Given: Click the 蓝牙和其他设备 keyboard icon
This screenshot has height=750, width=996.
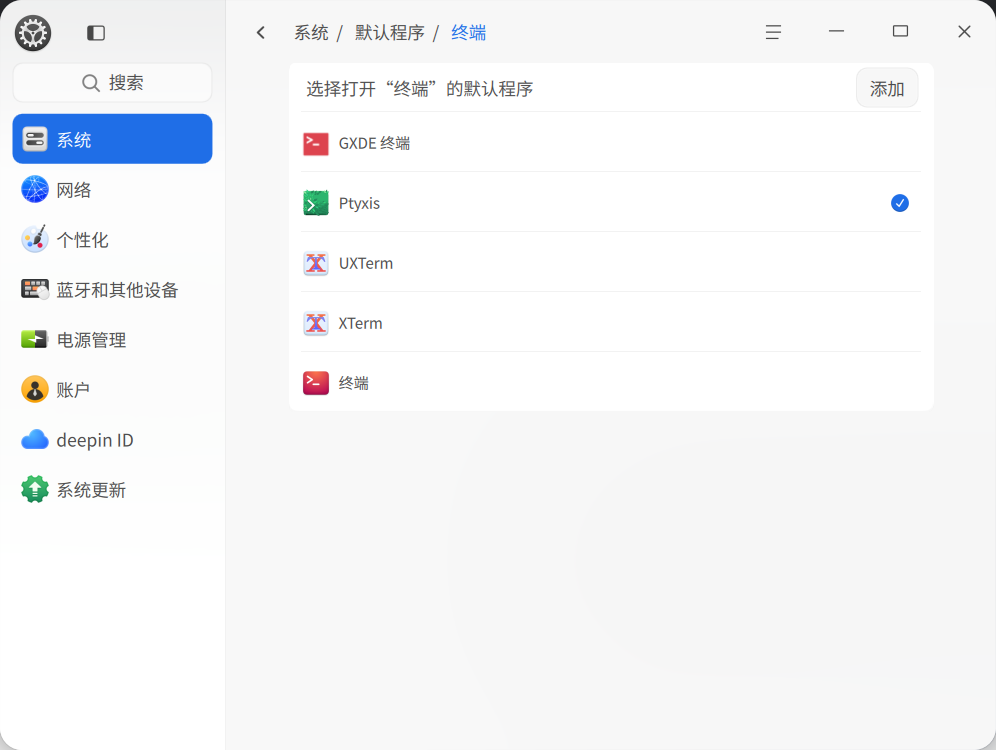Looking at the screenshot, I should click(35, 289).
